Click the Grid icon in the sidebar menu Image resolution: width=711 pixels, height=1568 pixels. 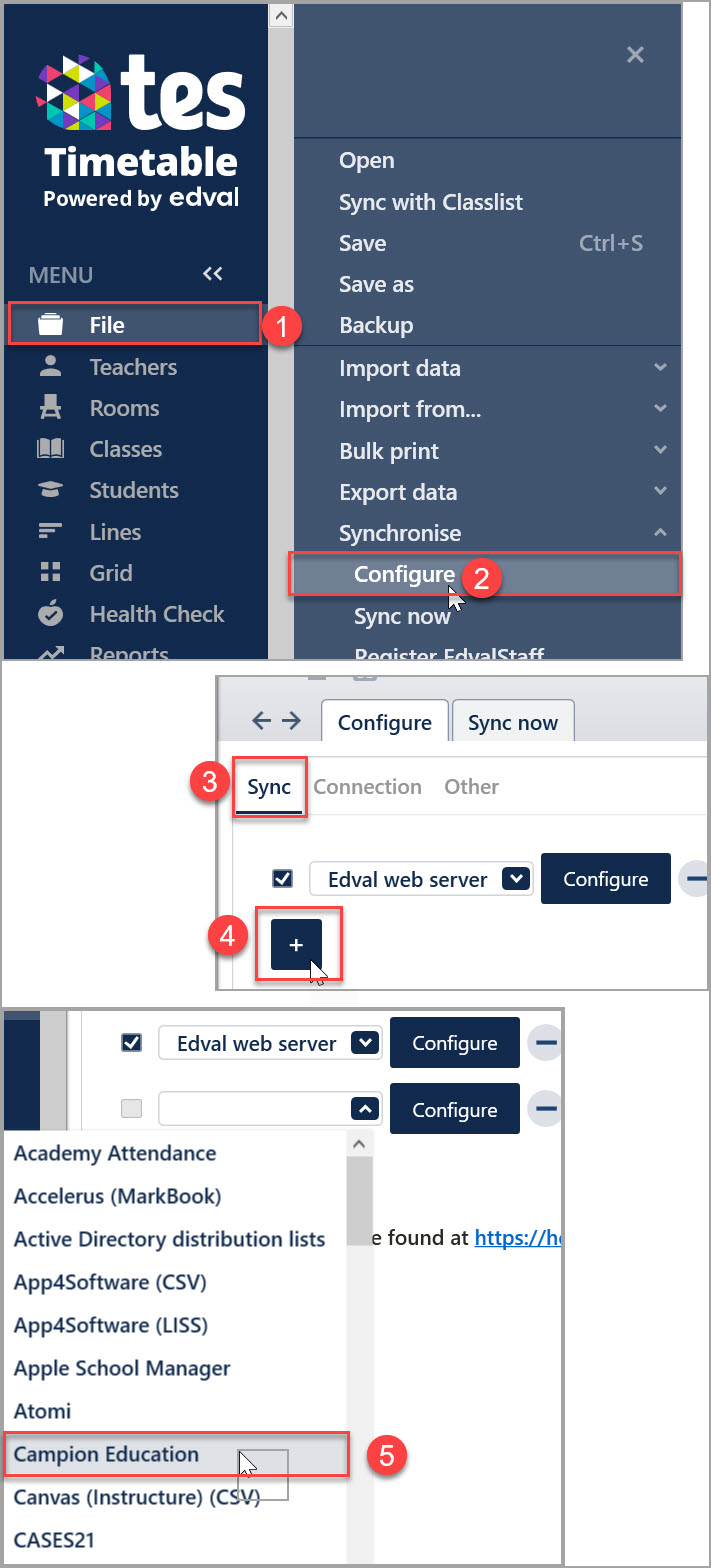tap(50, 572)
